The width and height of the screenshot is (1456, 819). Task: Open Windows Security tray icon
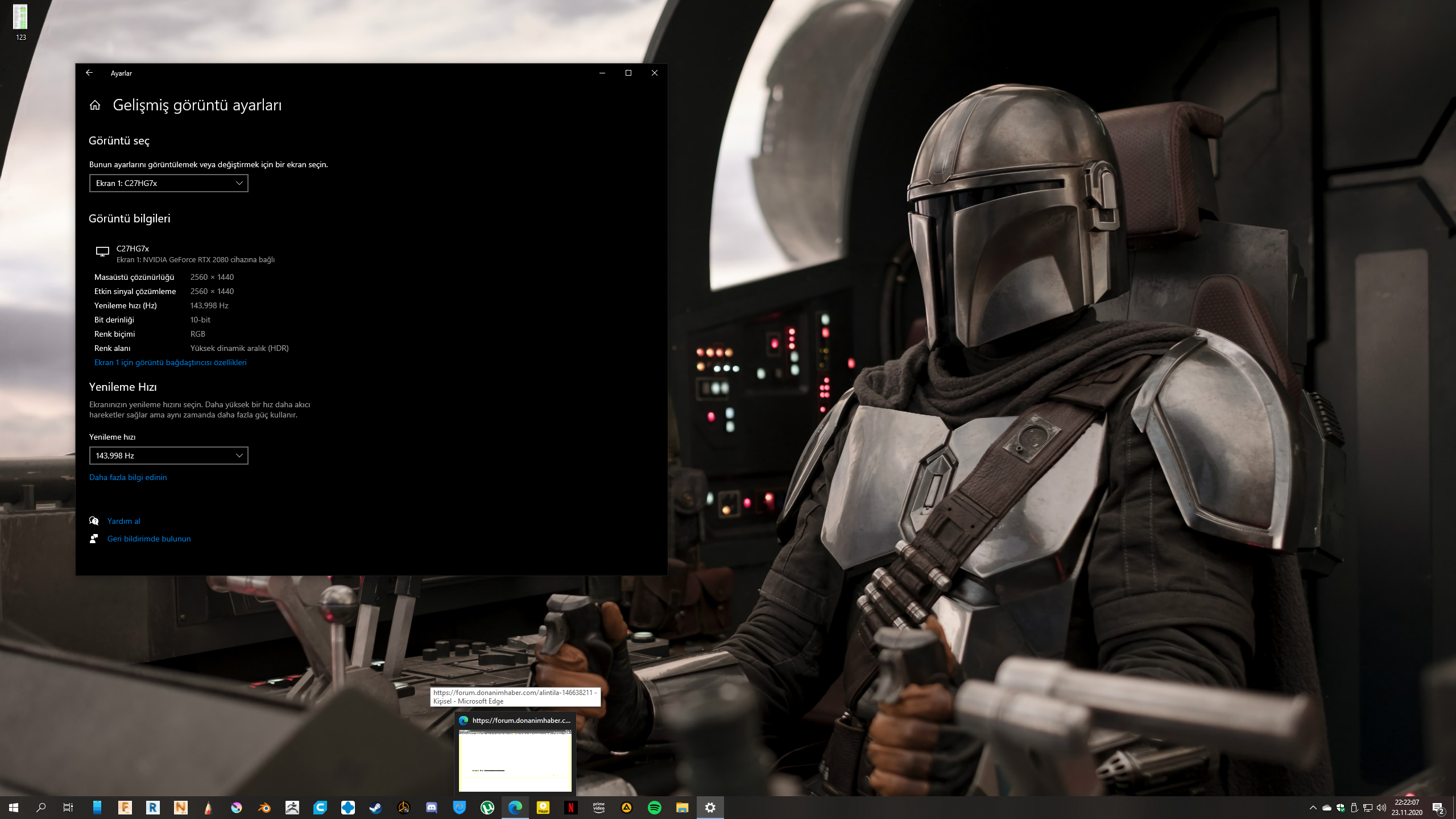tap(1341, 808)
